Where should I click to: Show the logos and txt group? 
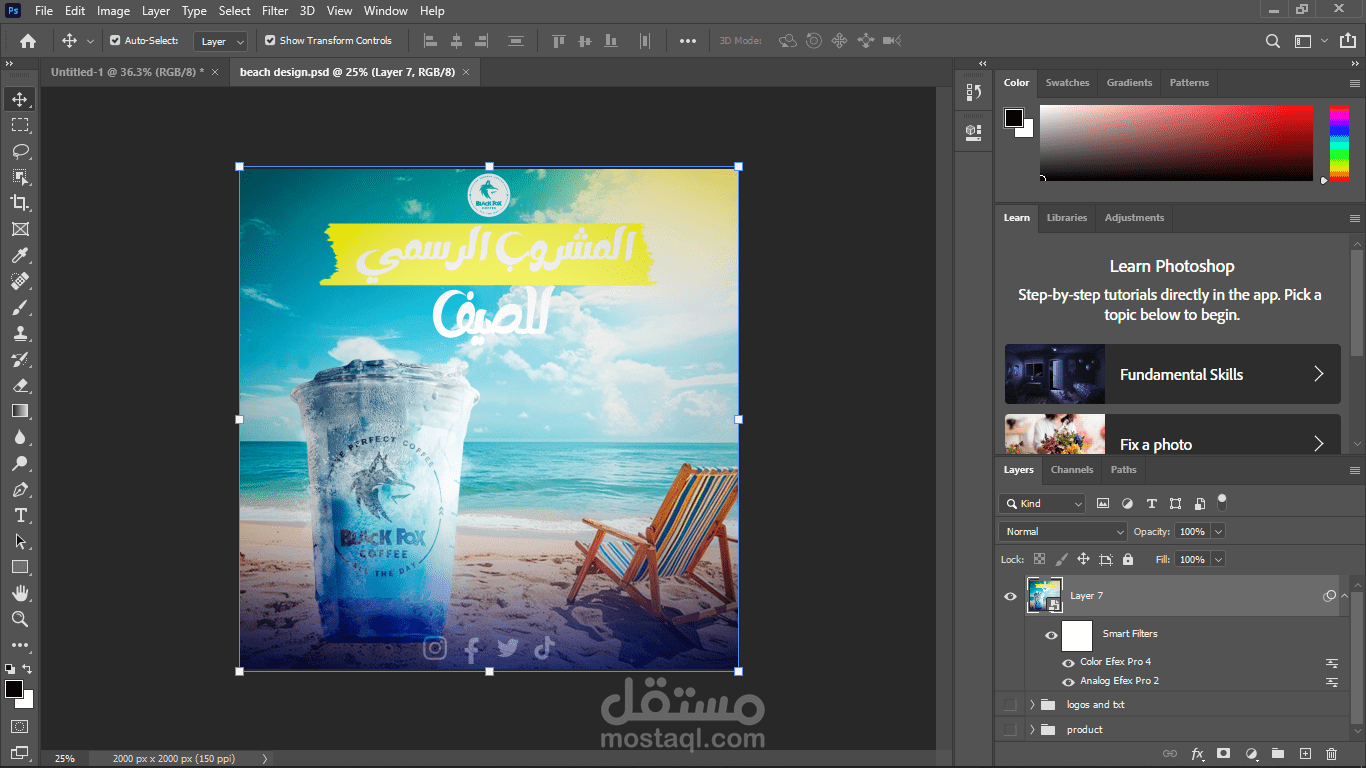coord(1010,705)
